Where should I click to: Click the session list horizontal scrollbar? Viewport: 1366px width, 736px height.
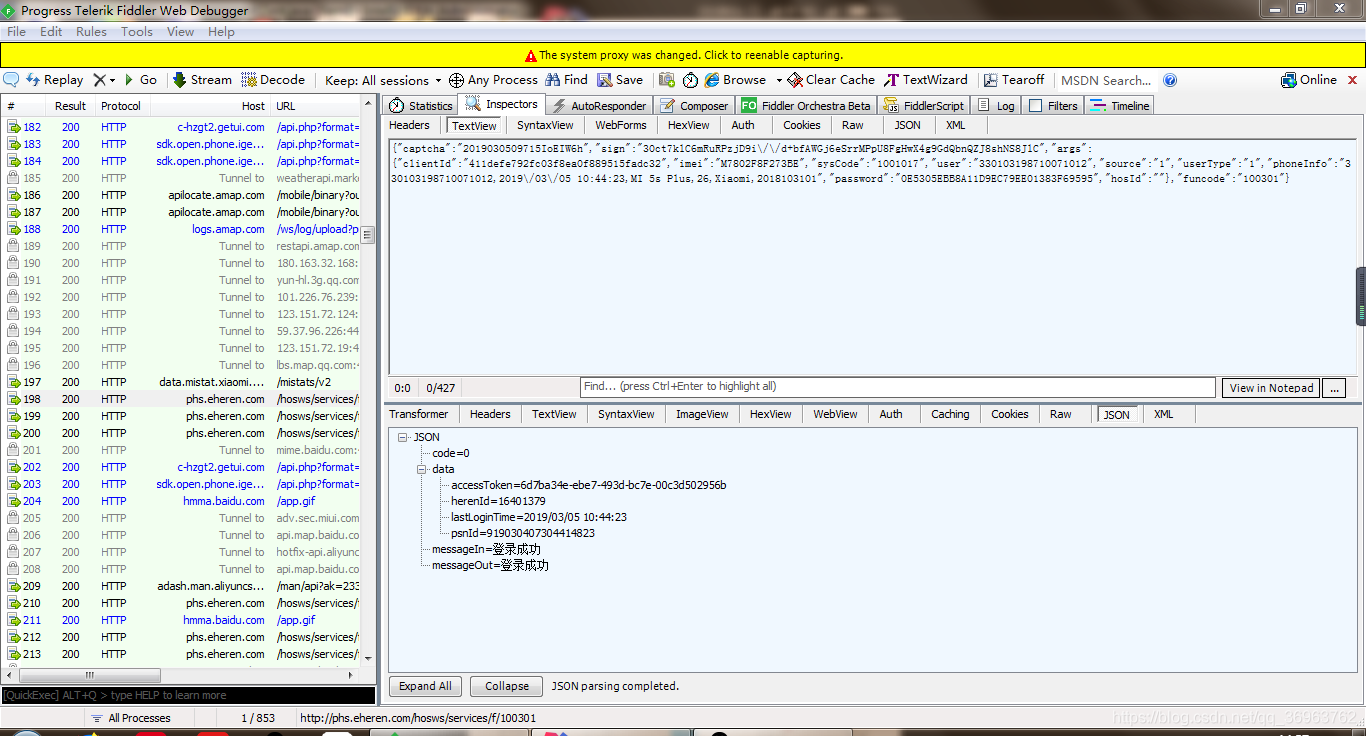[180, 675]
